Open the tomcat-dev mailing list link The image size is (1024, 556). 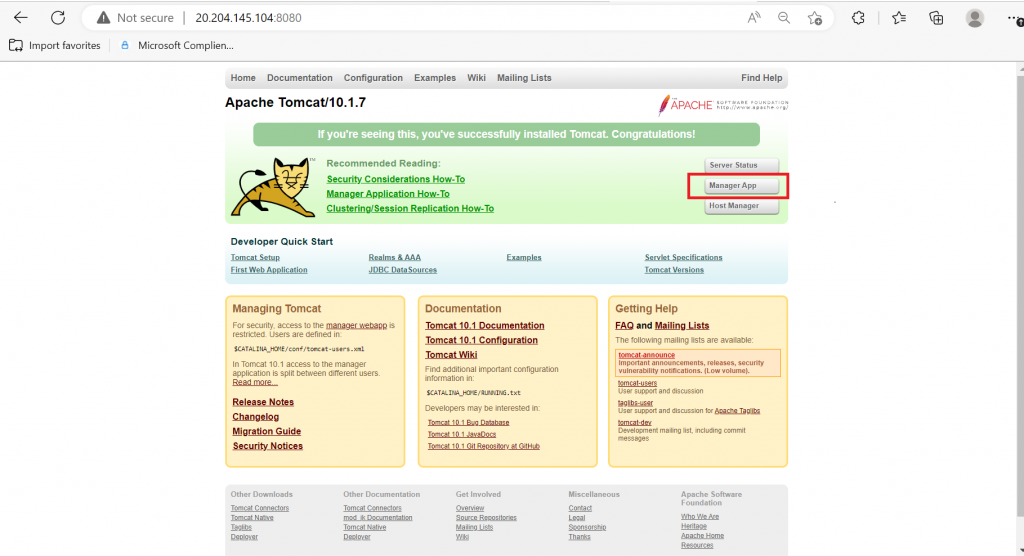coord(635,423)
